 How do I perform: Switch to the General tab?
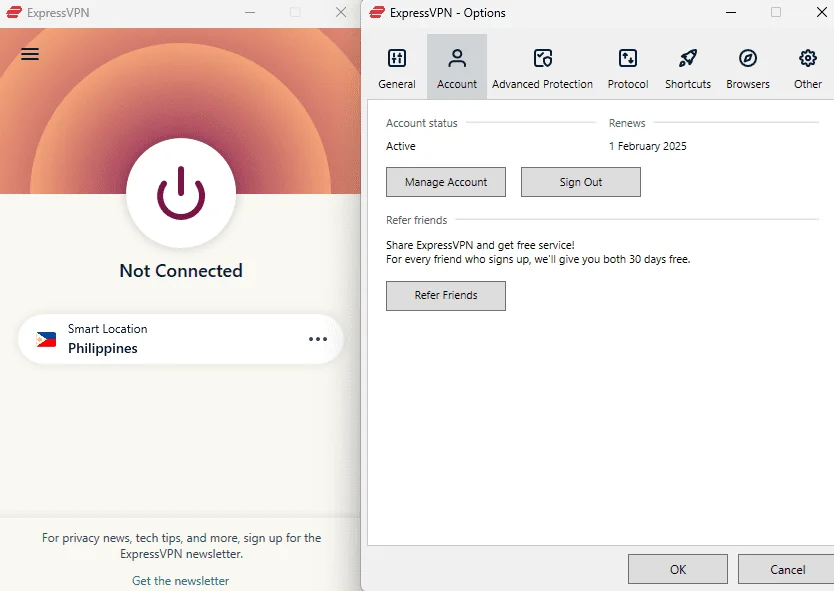(x=397, y=67)
